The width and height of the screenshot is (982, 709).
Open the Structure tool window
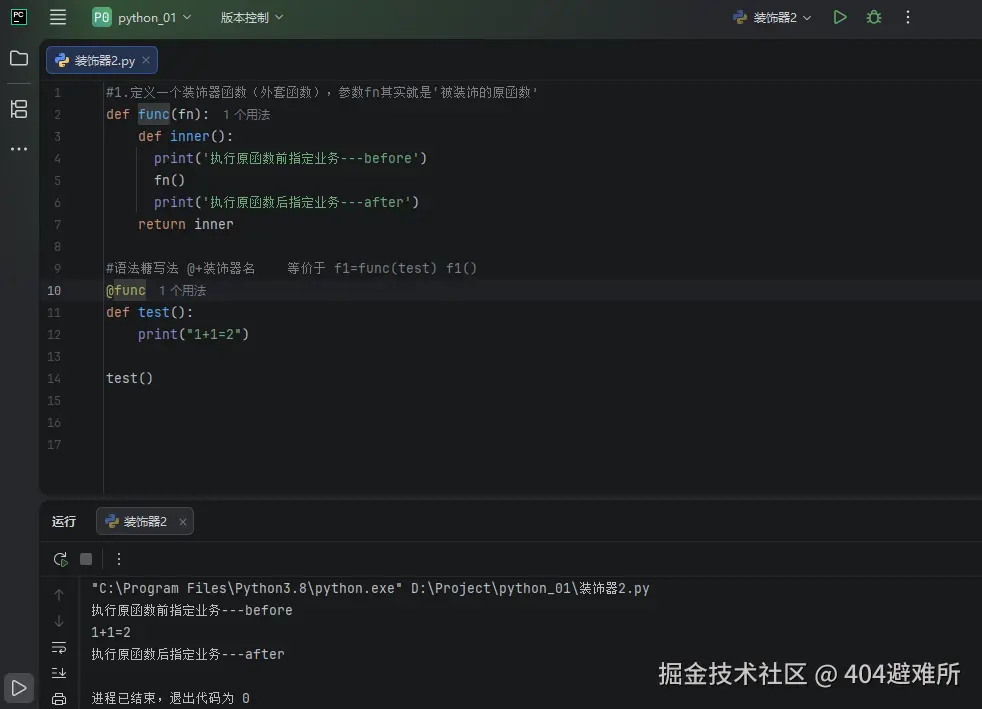(x=19, y=109)
